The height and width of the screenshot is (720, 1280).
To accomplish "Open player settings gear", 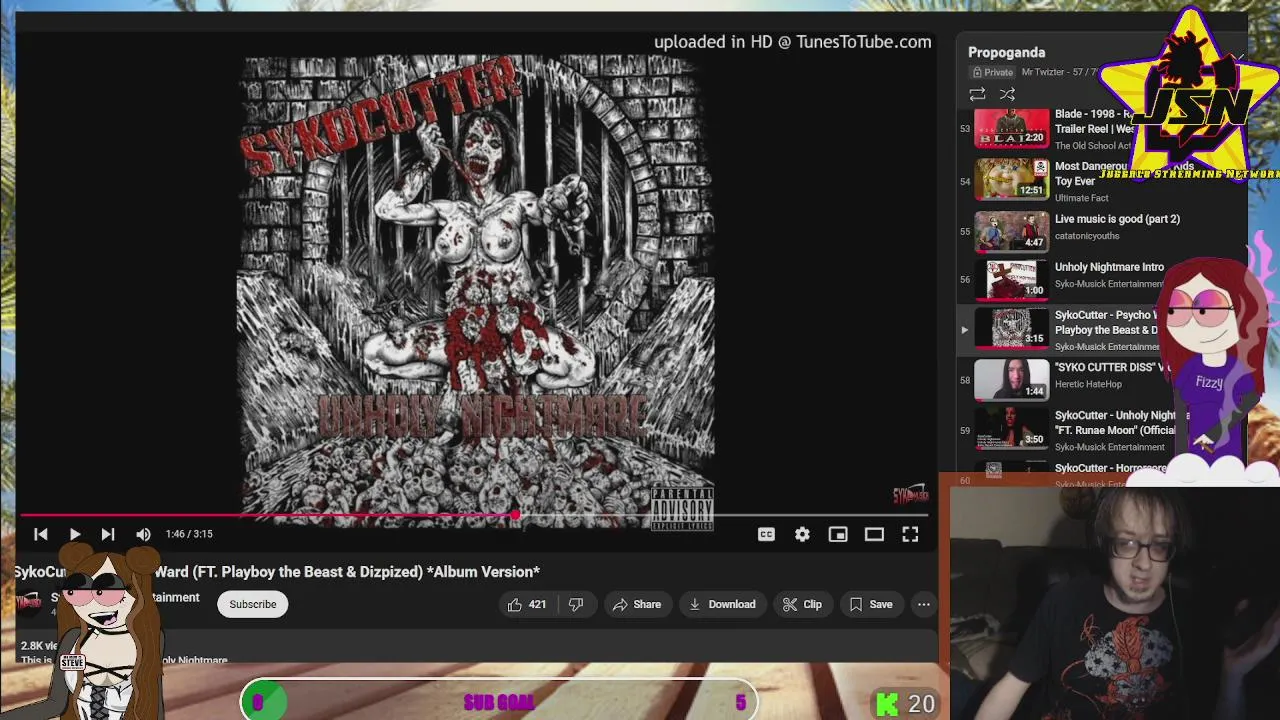I will coord(802,534).
